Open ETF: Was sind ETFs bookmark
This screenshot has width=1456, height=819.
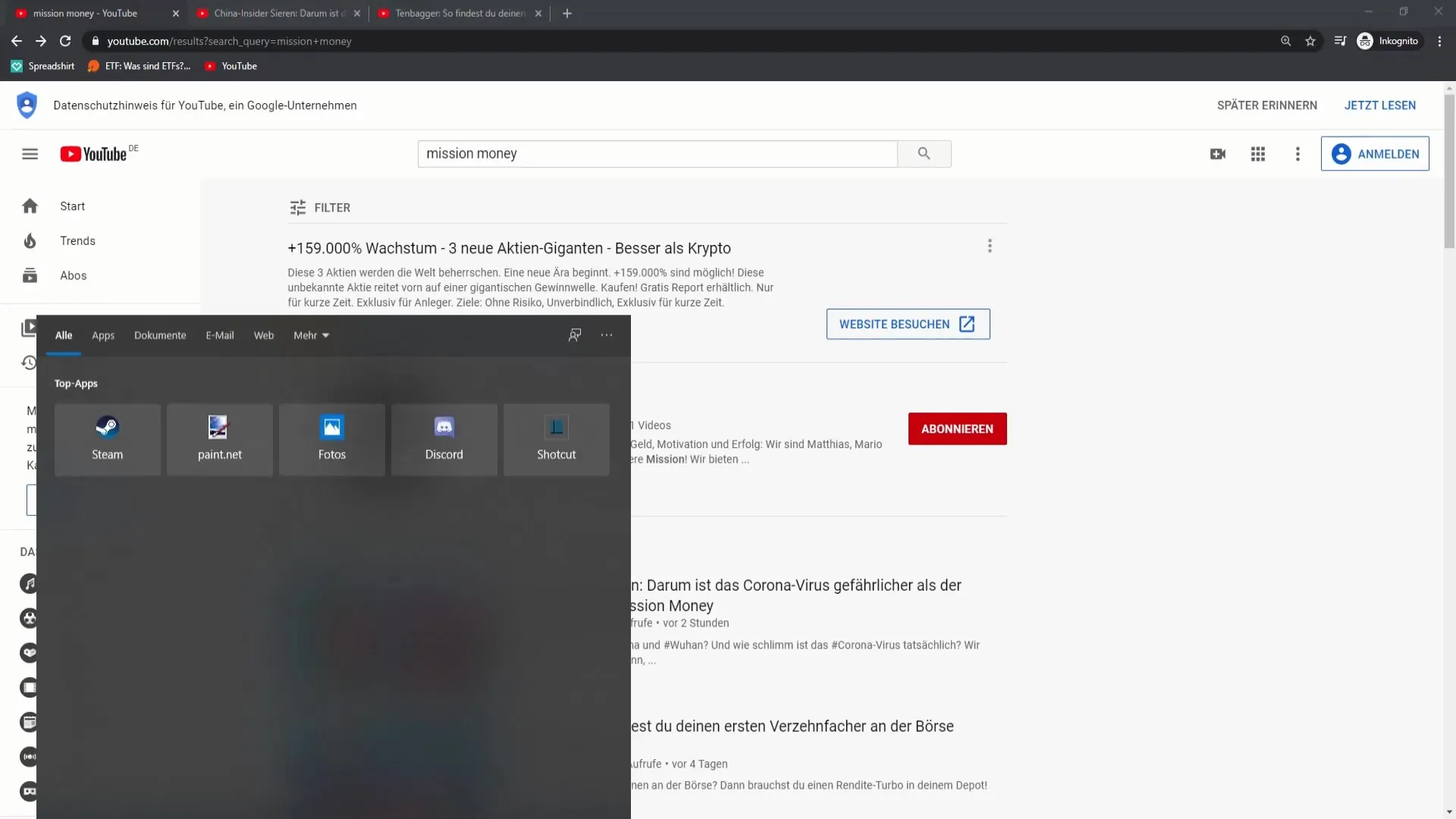click(140, 66)
